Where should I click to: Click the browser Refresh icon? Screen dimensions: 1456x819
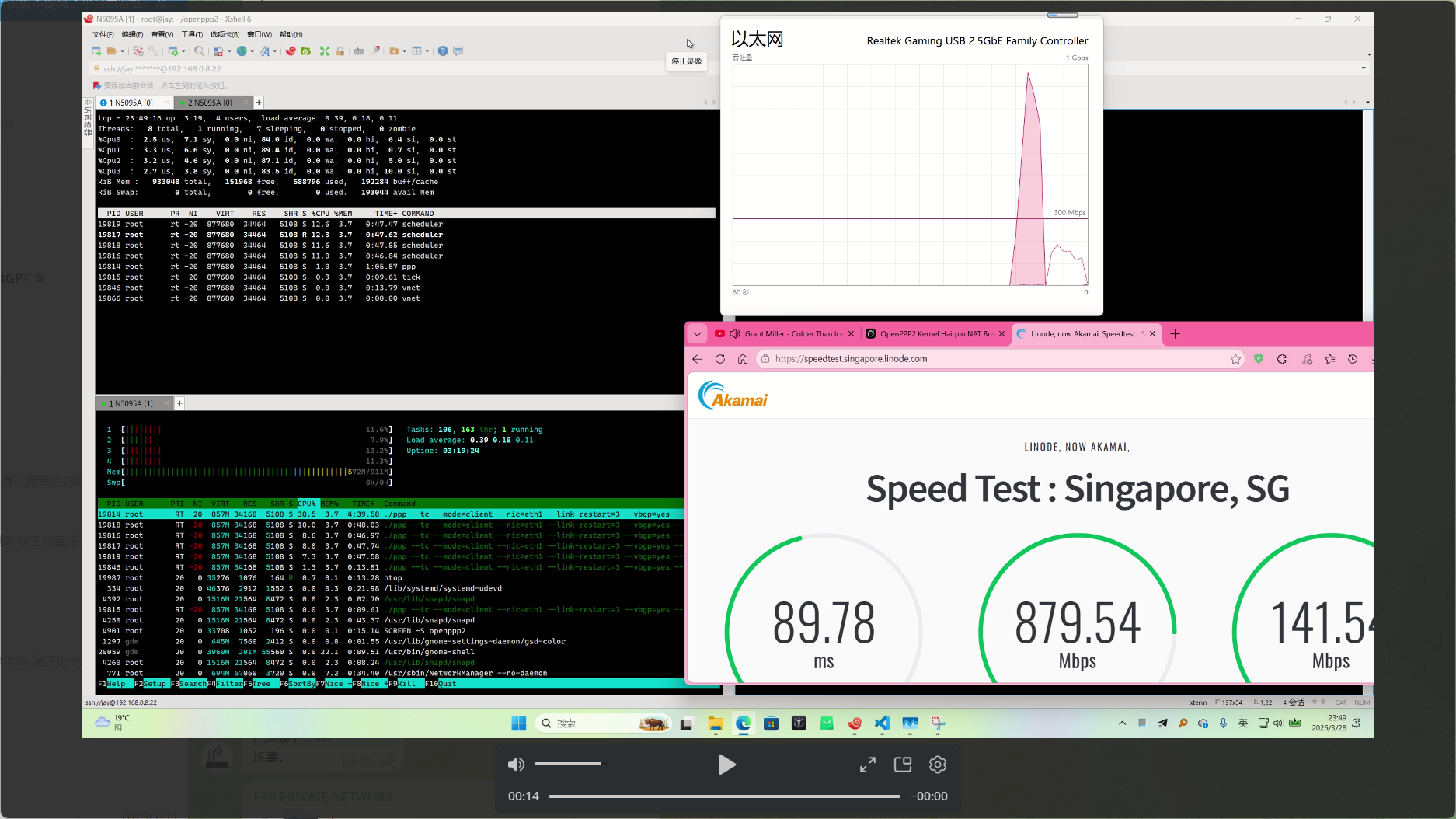(720, 359)
